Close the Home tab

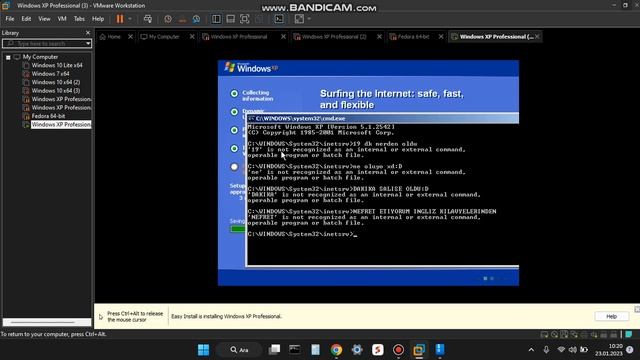point(130,37)
